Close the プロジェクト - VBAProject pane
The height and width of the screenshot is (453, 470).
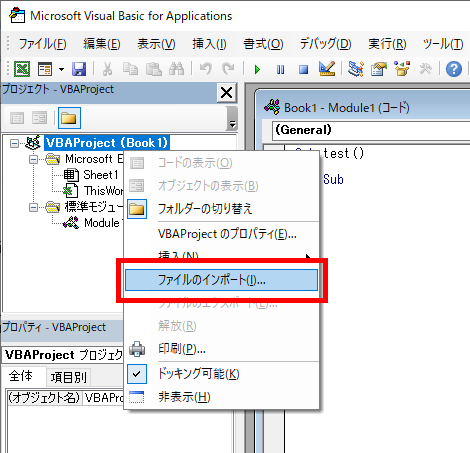227,92
